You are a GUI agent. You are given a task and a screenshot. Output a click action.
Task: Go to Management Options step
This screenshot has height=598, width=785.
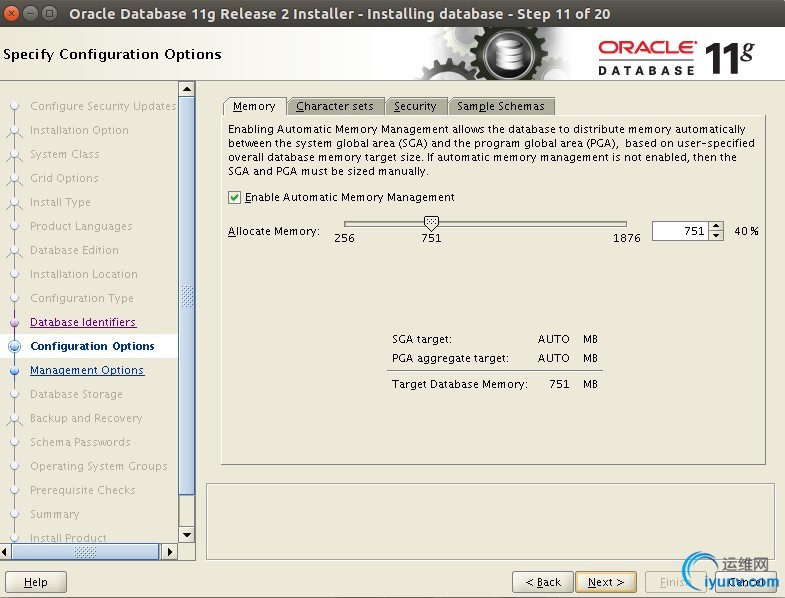click(x=87, y=370)
